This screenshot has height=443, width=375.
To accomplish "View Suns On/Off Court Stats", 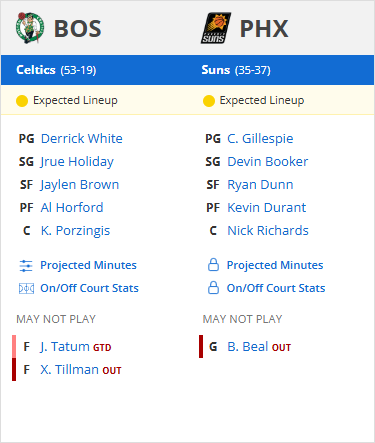I will (x=276, y=288).
